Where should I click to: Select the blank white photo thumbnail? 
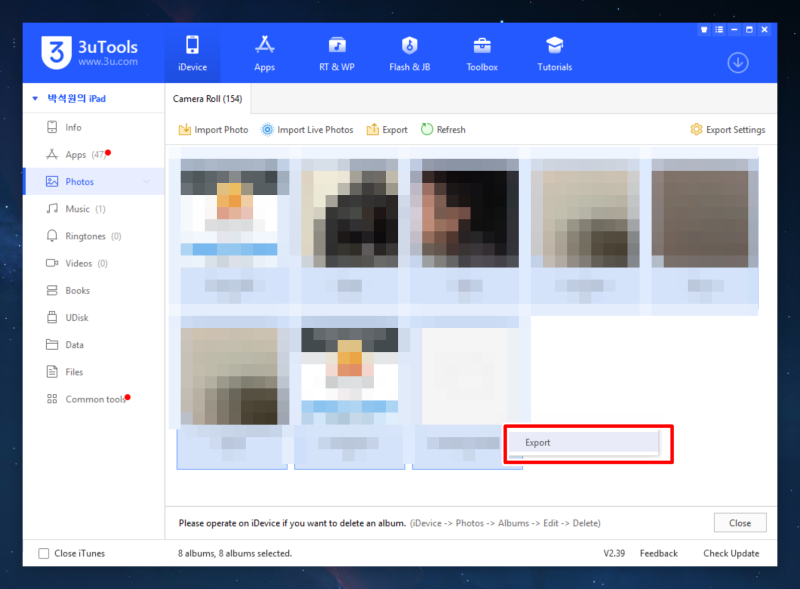[466, 375]
